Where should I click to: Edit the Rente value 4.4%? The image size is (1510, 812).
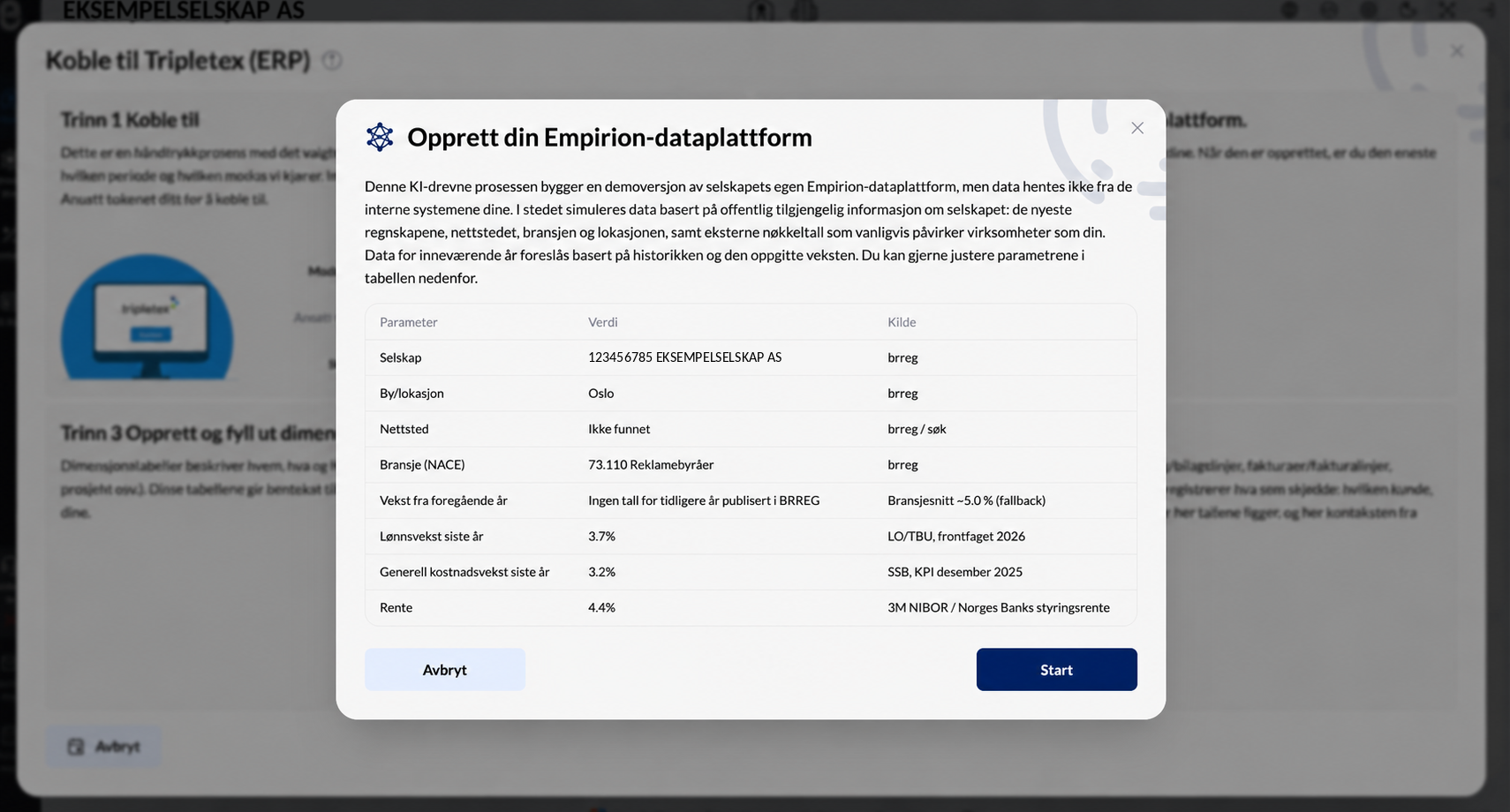[601, 608]
